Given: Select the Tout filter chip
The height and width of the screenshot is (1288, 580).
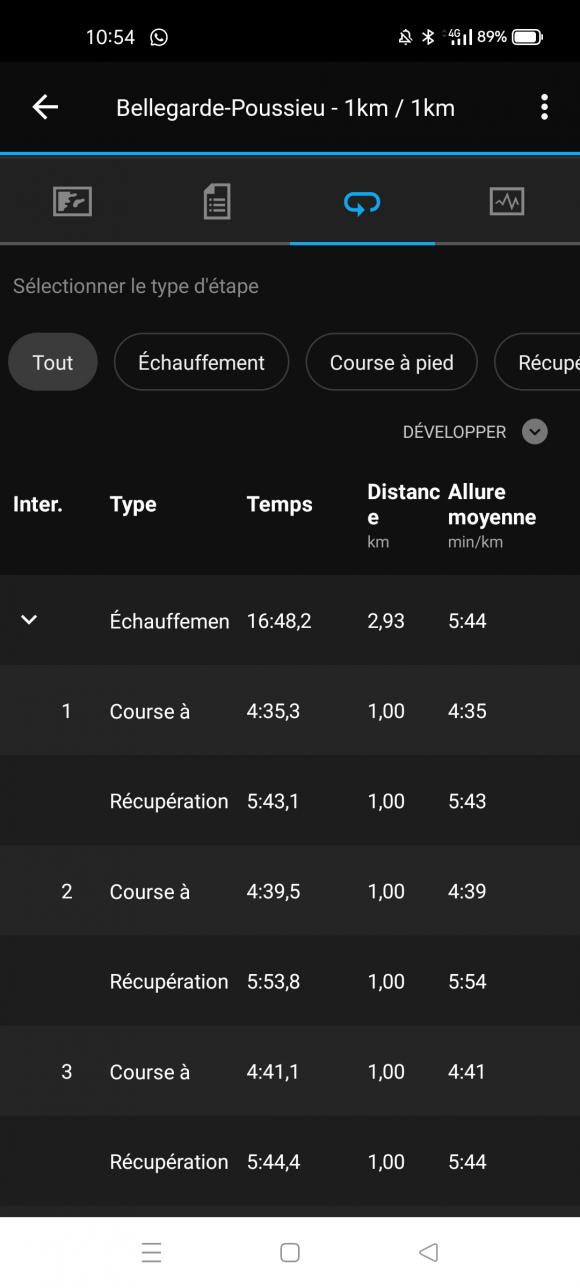Looking at the screenshot, I should tap(53, 362).
